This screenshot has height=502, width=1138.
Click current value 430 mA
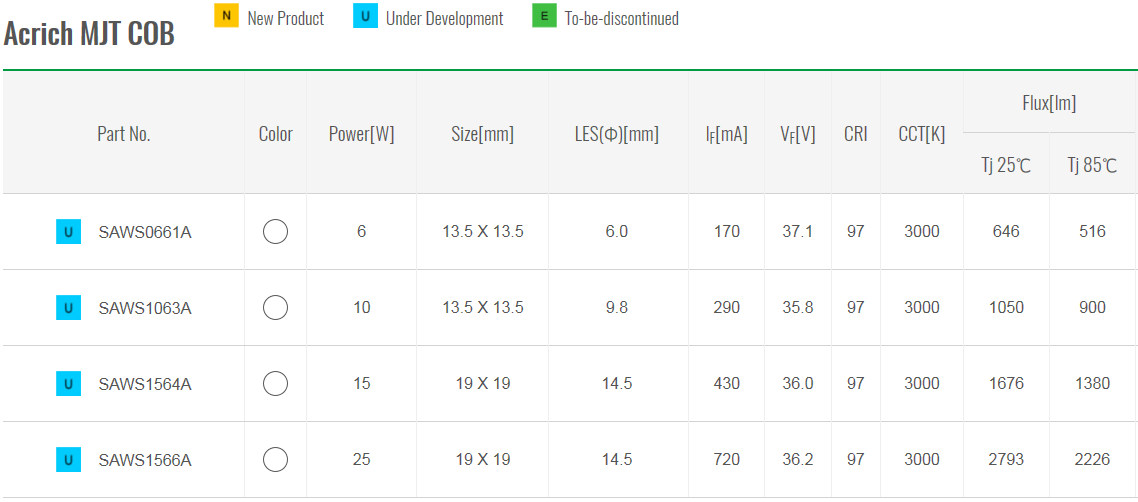(x=726, y=384)
